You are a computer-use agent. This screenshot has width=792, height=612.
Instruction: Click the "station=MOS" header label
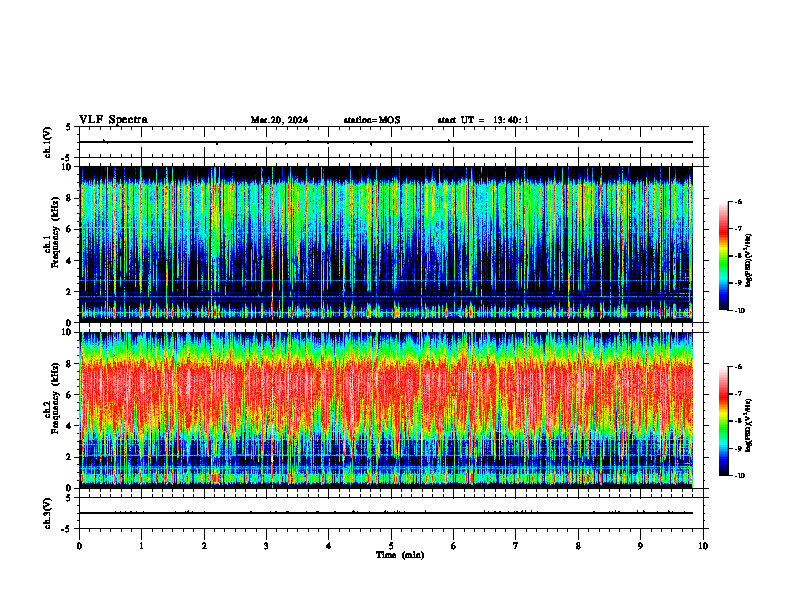pos(372,120)
